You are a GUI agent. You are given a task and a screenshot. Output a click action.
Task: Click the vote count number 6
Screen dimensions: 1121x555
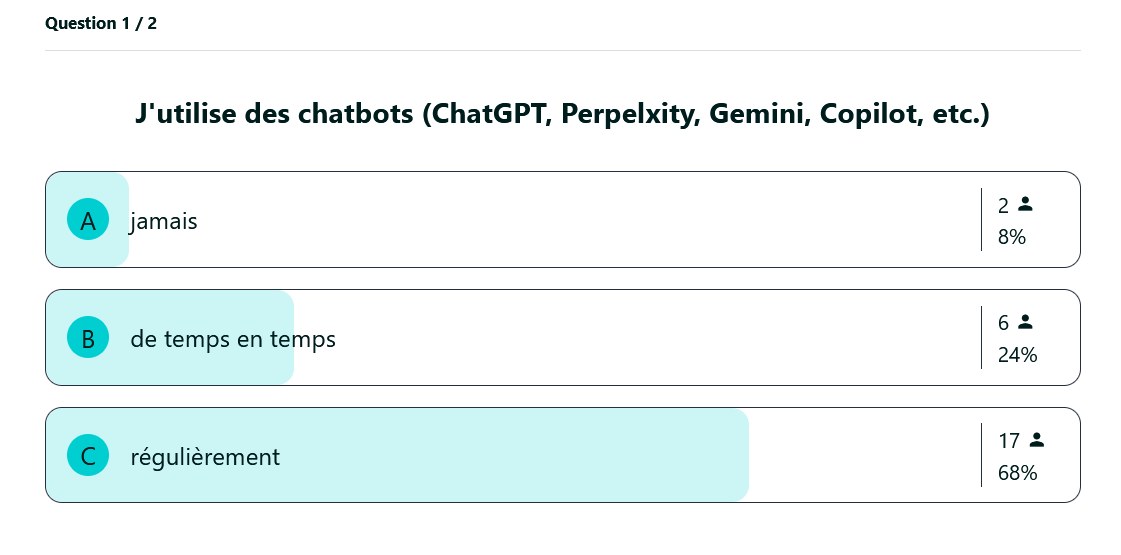1004,322
